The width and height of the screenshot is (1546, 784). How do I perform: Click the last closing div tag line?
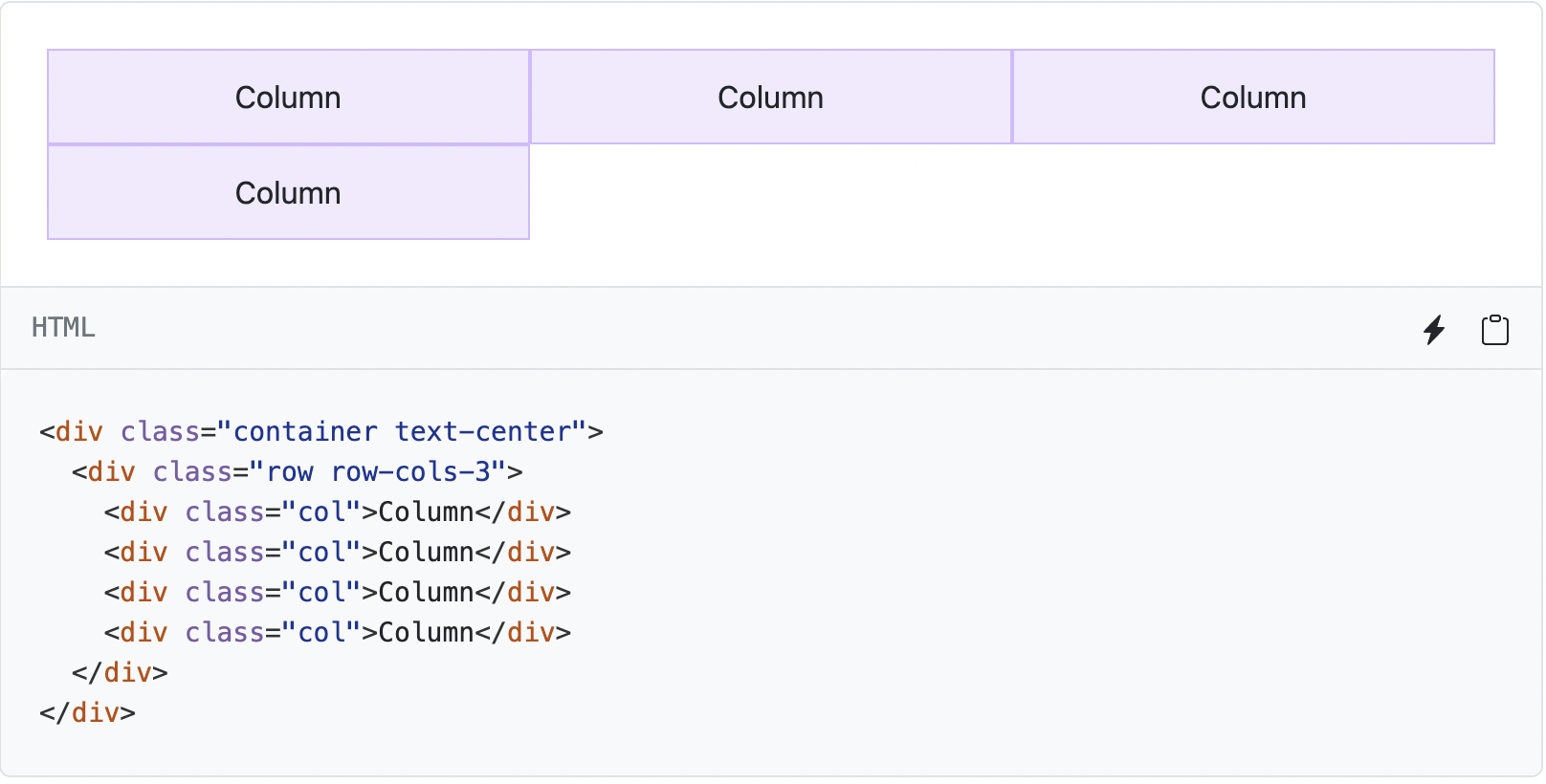pos(87,713)
